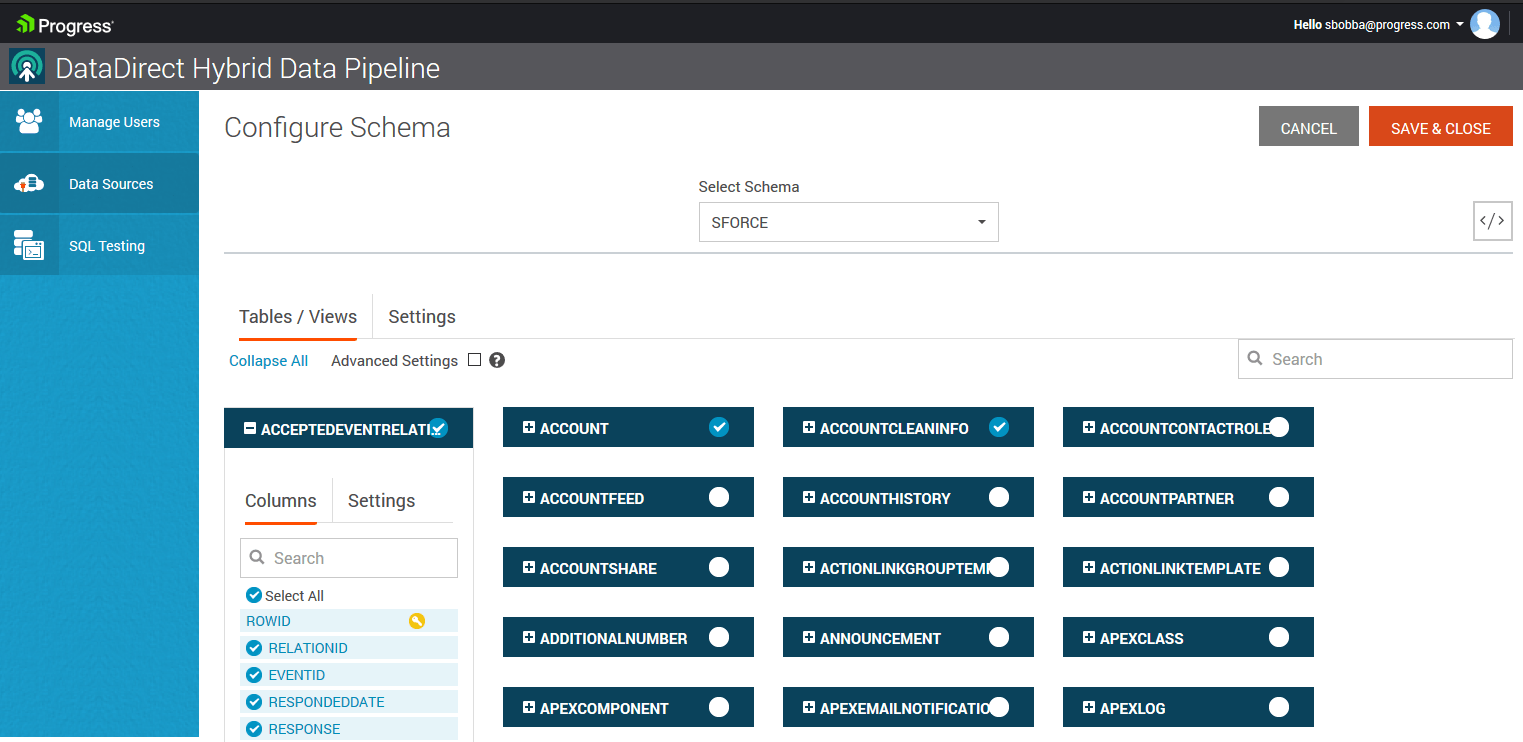
Task: Click the ROWID primary key icon
Action: click(417, 621)
